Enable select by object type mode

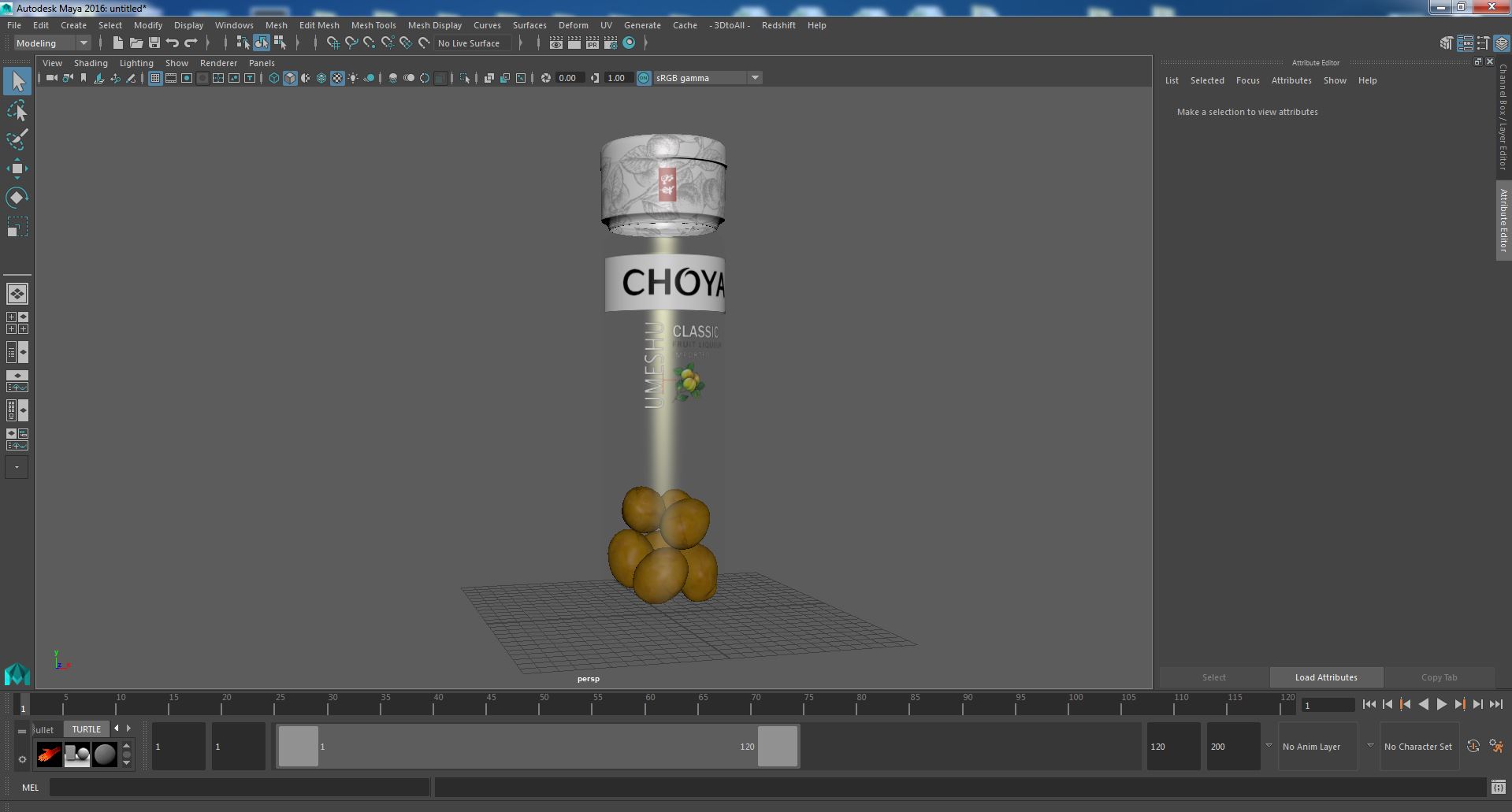coord(261,43)
